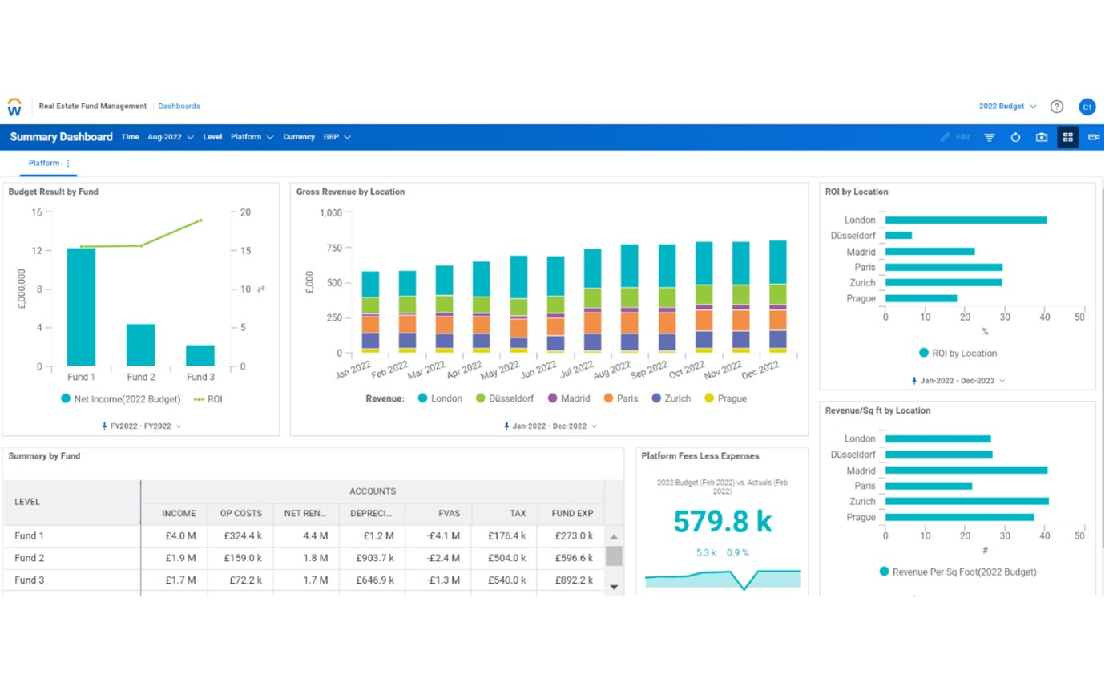
Task: Expand ROI by Location date range chevron
Action: point(1002,381)
